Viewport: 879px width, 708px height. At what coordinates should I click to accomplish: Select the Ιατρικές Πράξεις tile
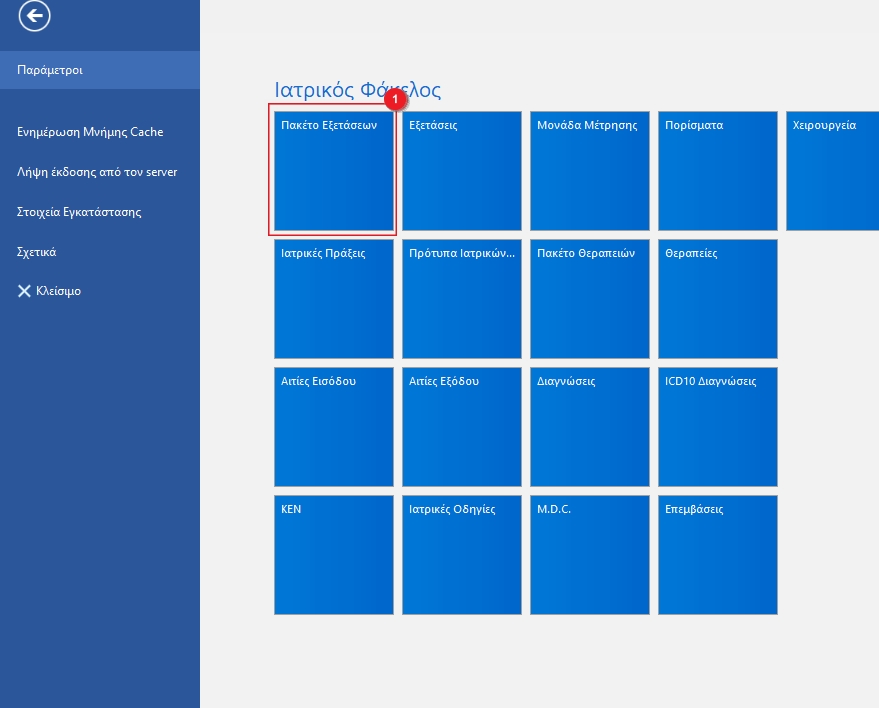(x=334, y=299)
